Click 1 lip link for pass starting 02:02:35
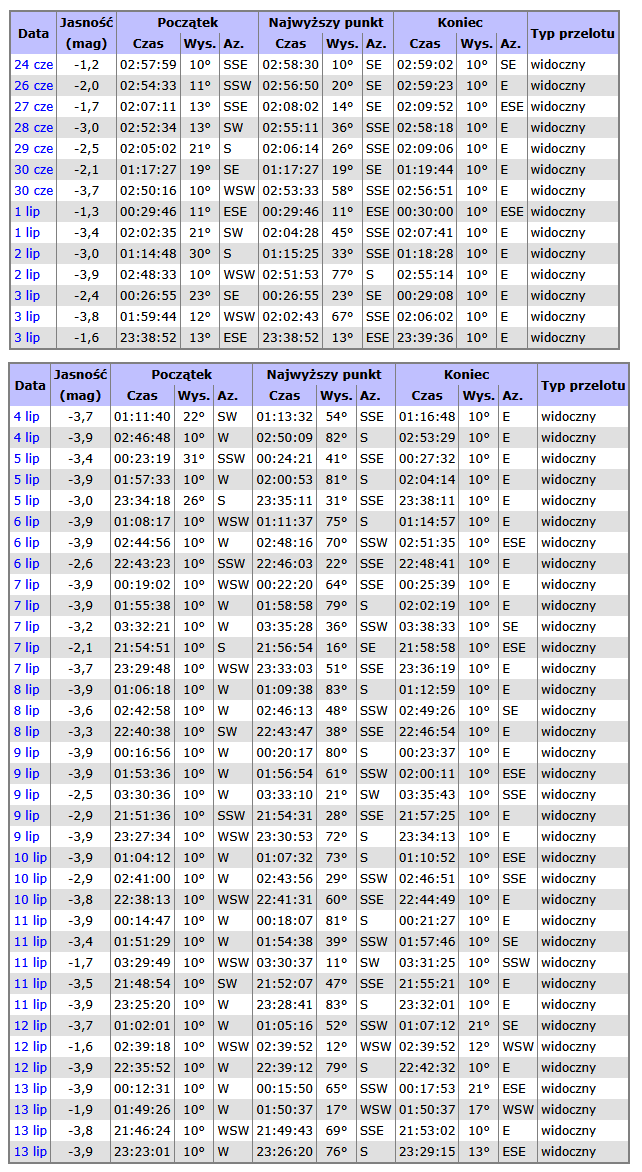This screenshot has height=1172, width=642. click(x=27, y=232)
